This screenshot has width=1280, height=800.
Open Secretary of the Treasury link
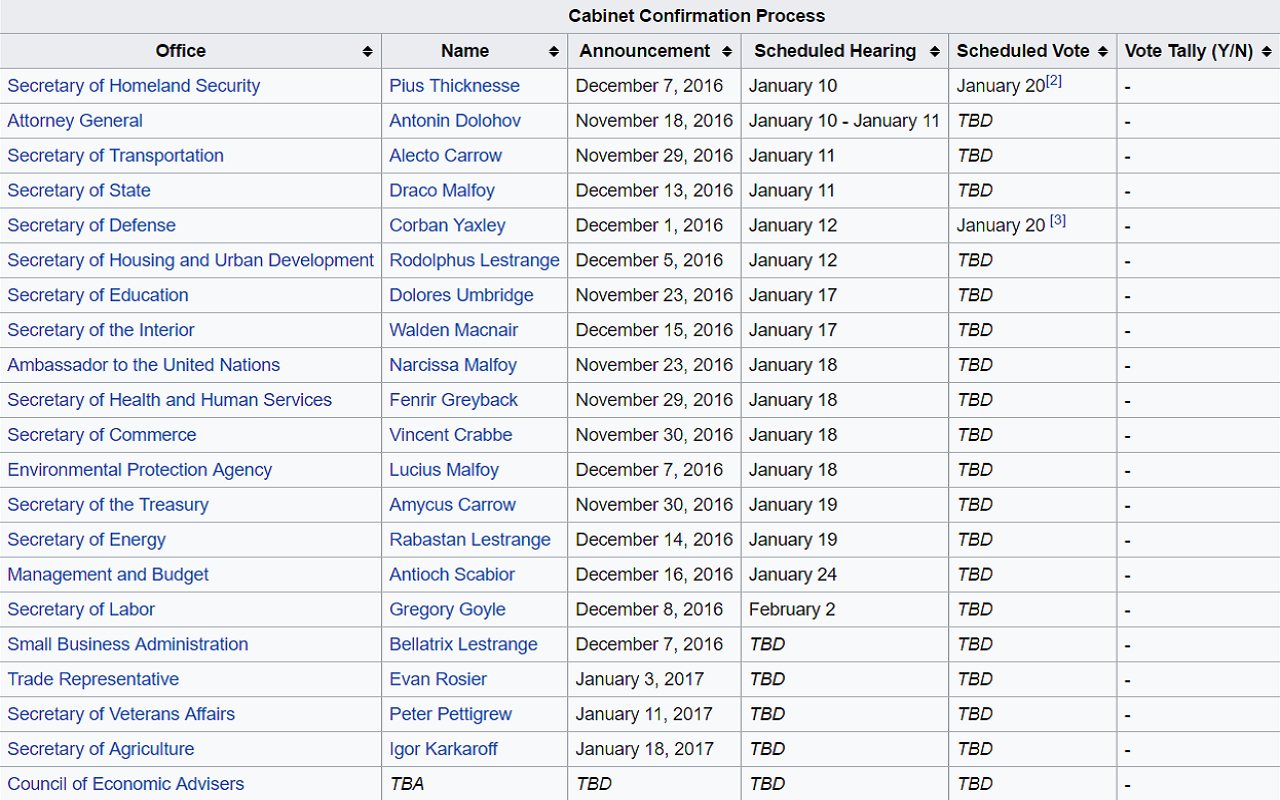click(x=108, y=505)
